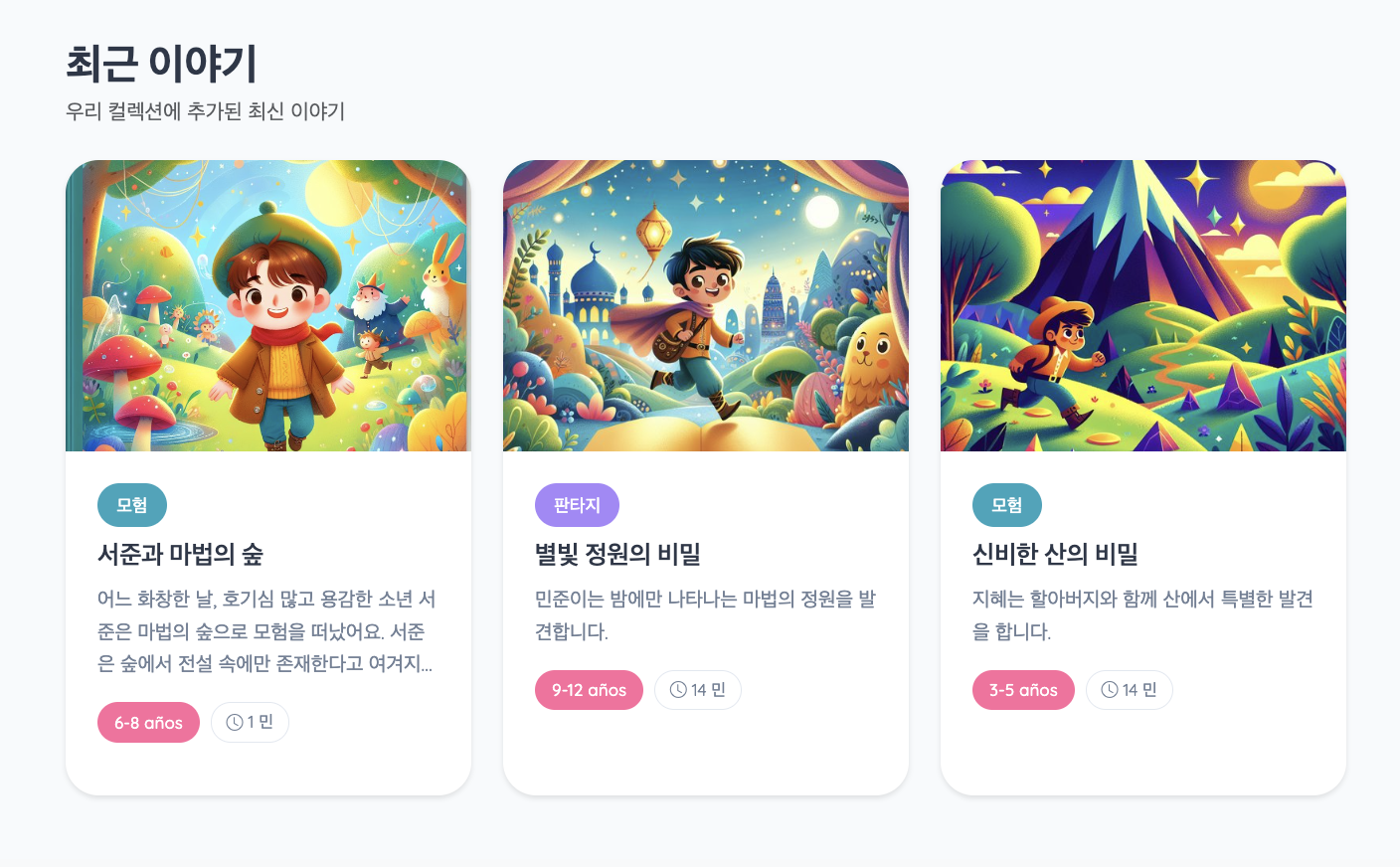Click the 1 민 reading time badge
This screenshot has height=867, width=1400.
point(250,723)
